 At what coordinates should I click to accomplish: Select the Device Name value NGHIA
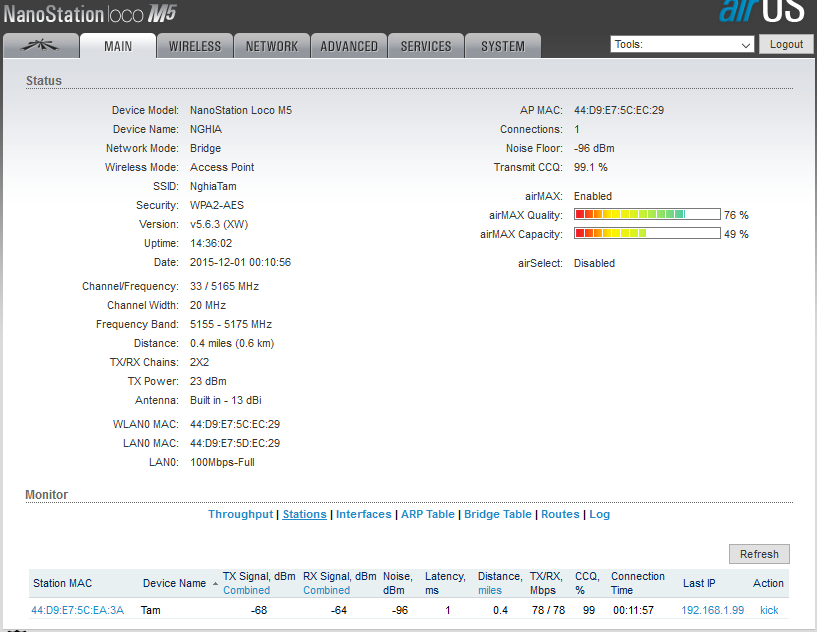(206, 129)
